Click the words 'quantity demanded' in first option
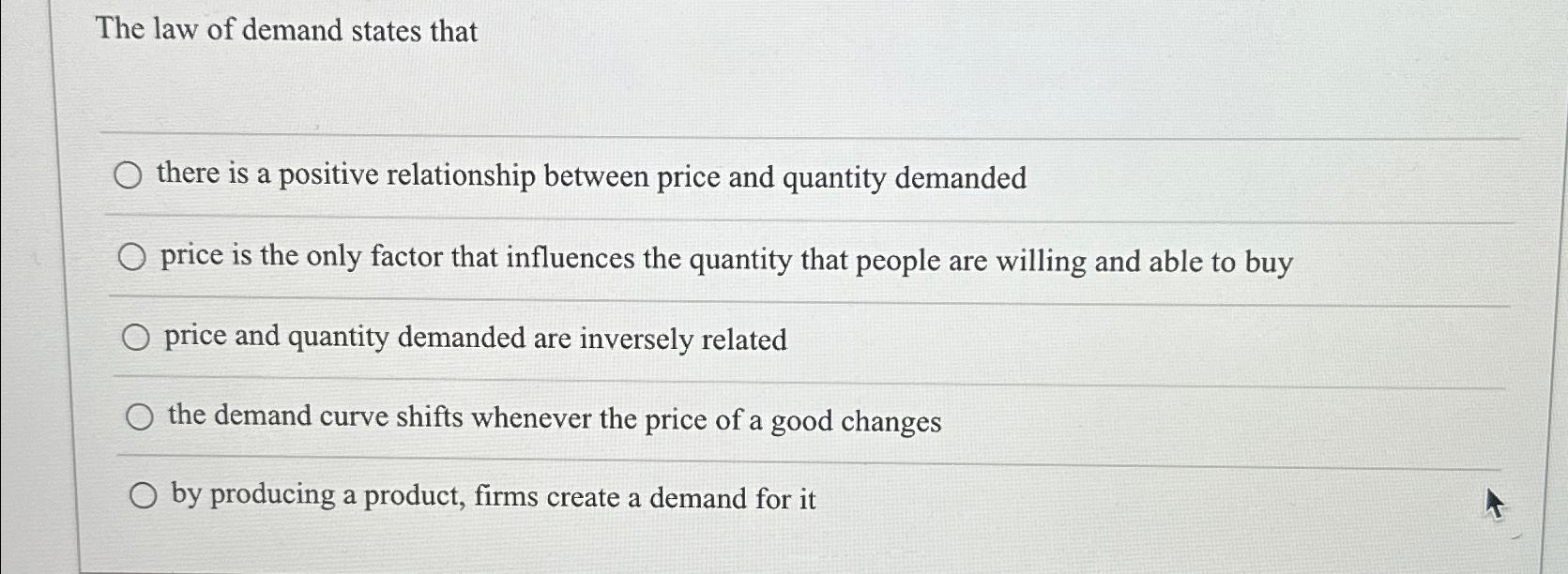The width and height of the screenshot is (1568, 574). click(x=905, y=178)
